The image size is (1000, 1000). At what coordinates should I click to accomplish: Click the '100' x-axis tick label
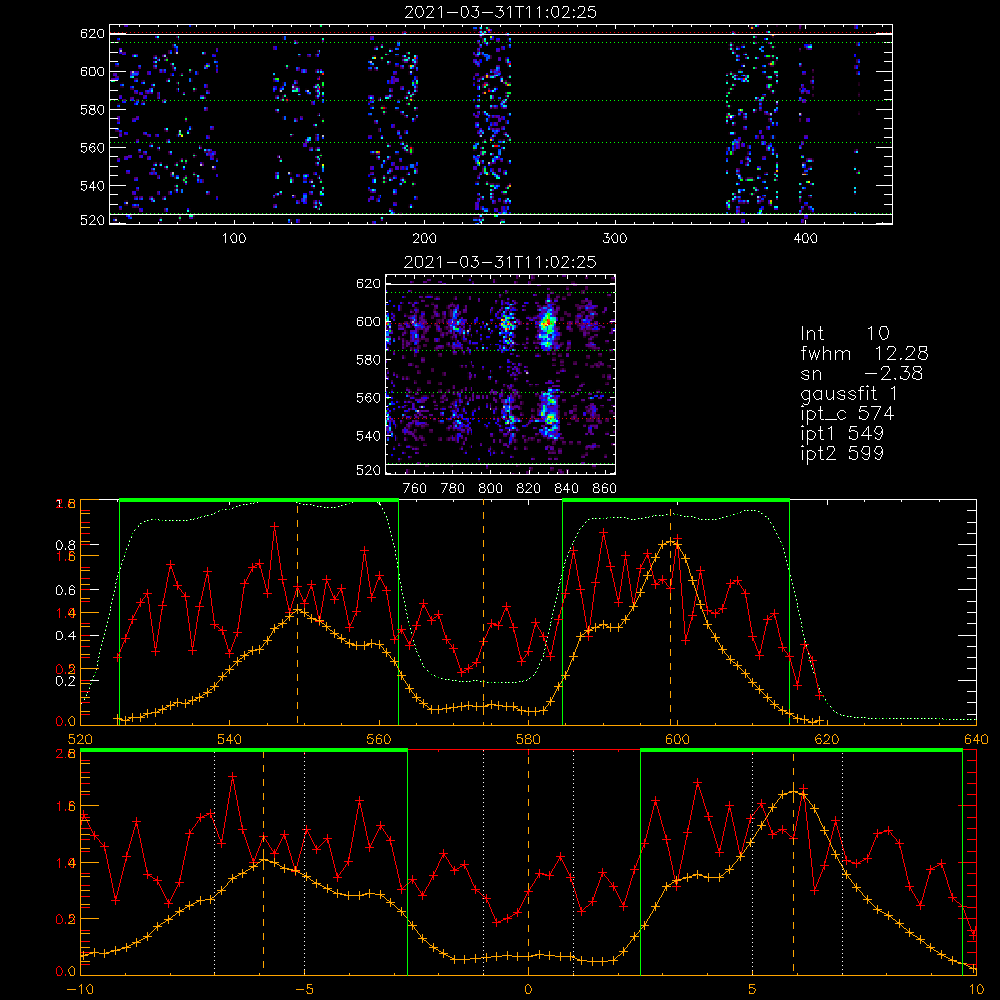click(234, 239)
